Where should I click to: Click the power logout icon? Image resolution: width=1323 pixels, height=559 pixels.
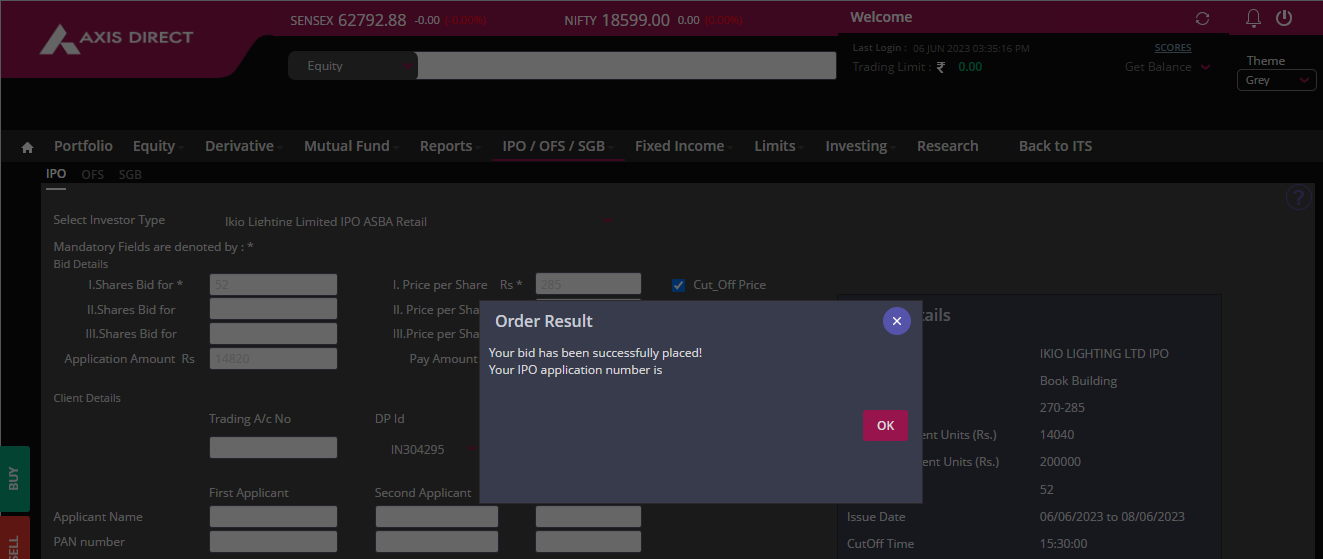coord(1284,18)
